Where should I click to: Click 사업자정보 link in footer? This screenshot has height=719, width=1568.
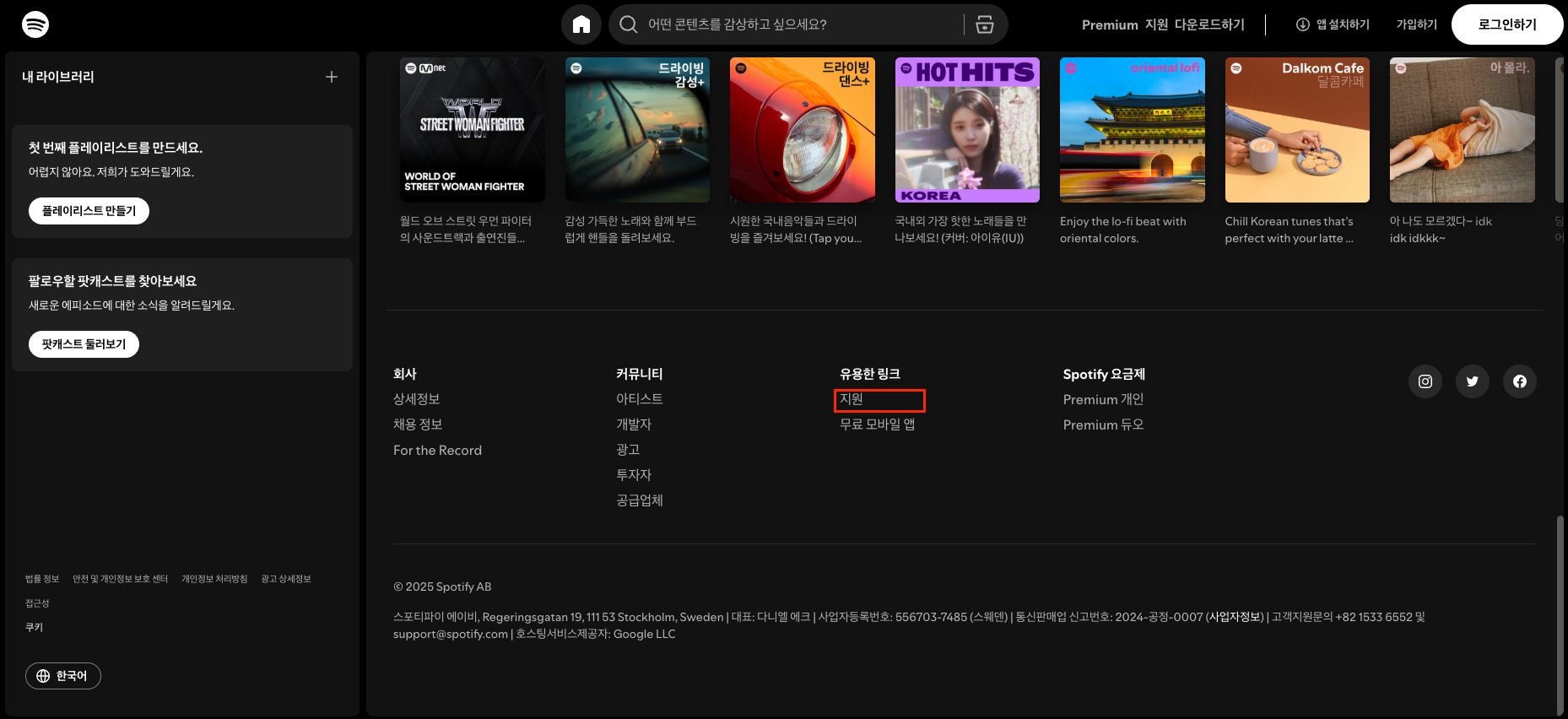pyautogui.click(x=1235, y=617)
